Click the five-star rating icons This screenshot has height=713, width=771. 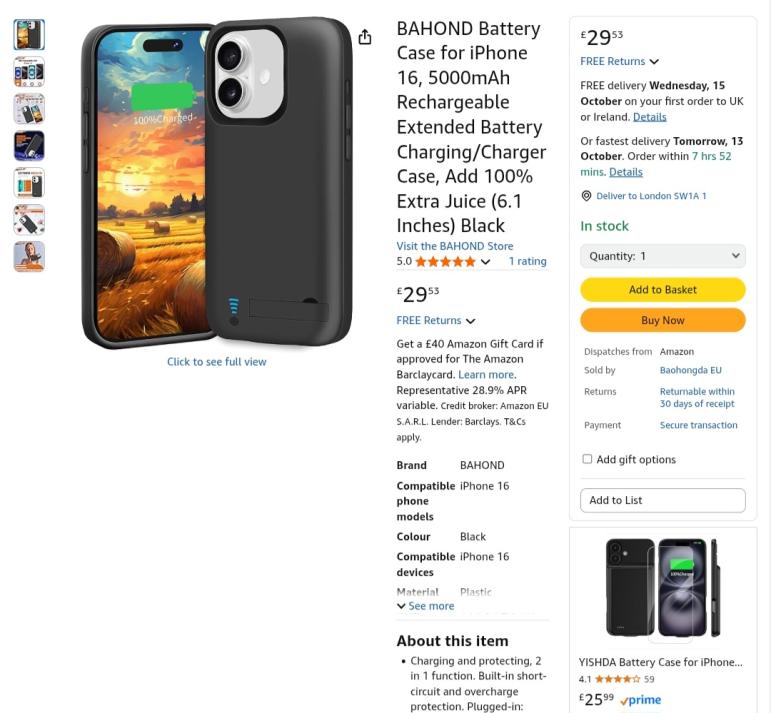pyautogui.click(x=445, y=262)
